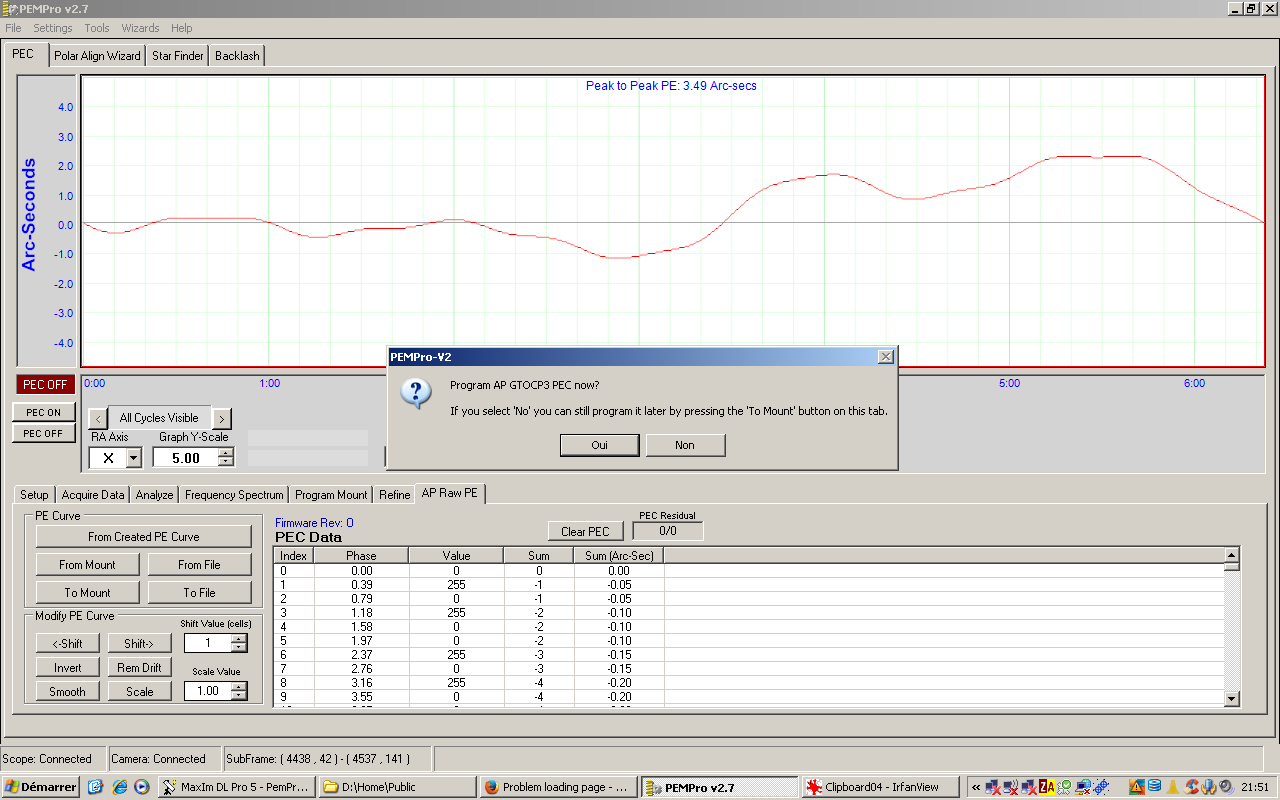Decrease Graph Y-Scale with down spinner
The height and width of the screenshot is (800, 1280).
click(226, 463)
